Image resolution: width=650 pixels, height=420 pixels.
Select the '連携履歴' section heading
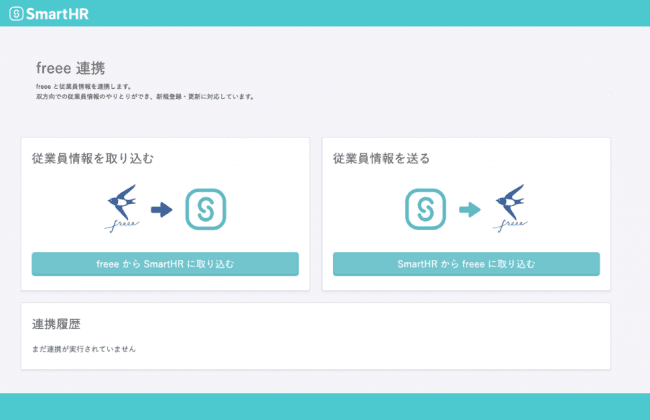pos(56,324)
